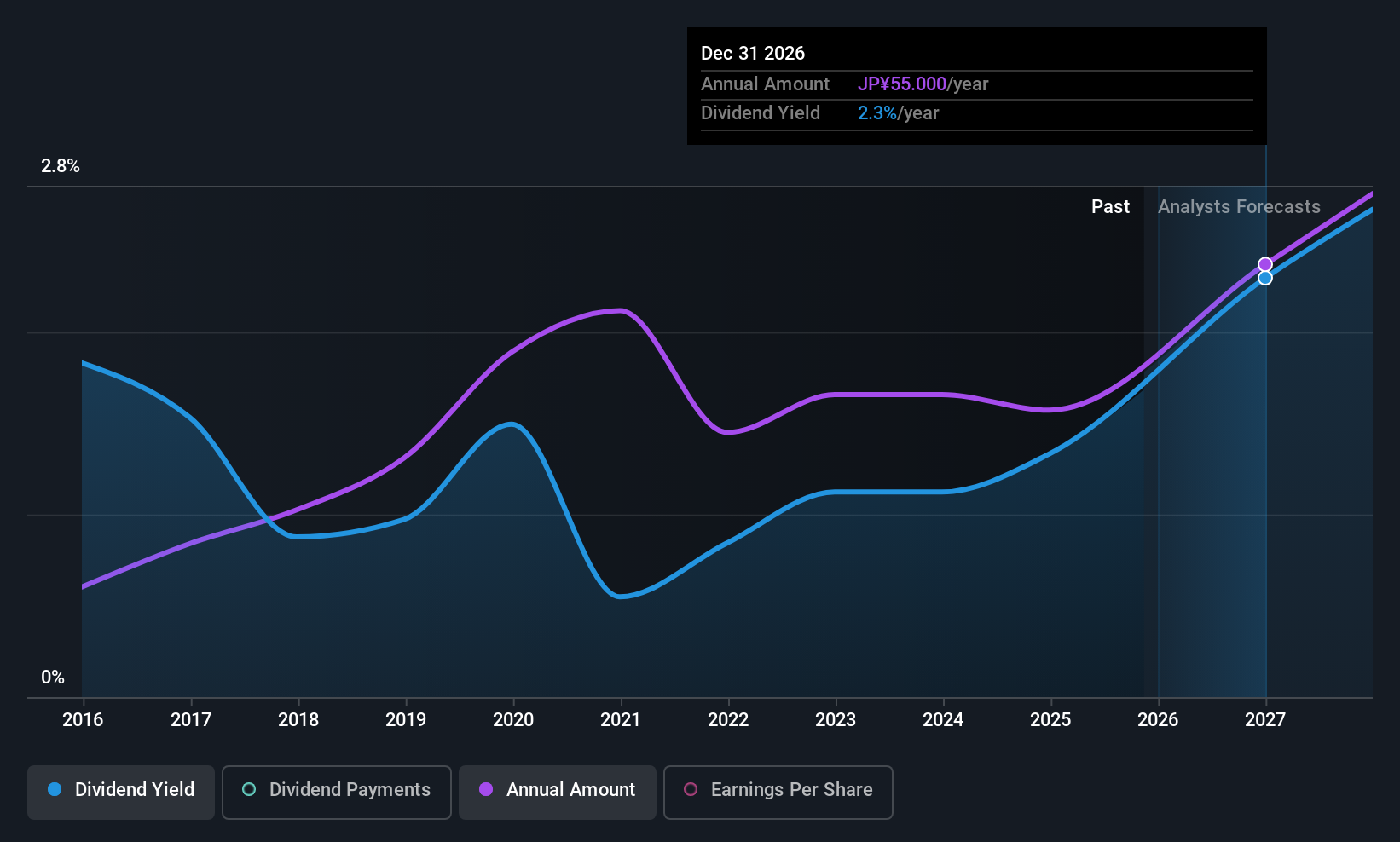Click the 2026 x-axis year label
Image resolution: width=1400 pixels, height=842 pixels.
coord(1158,720)
